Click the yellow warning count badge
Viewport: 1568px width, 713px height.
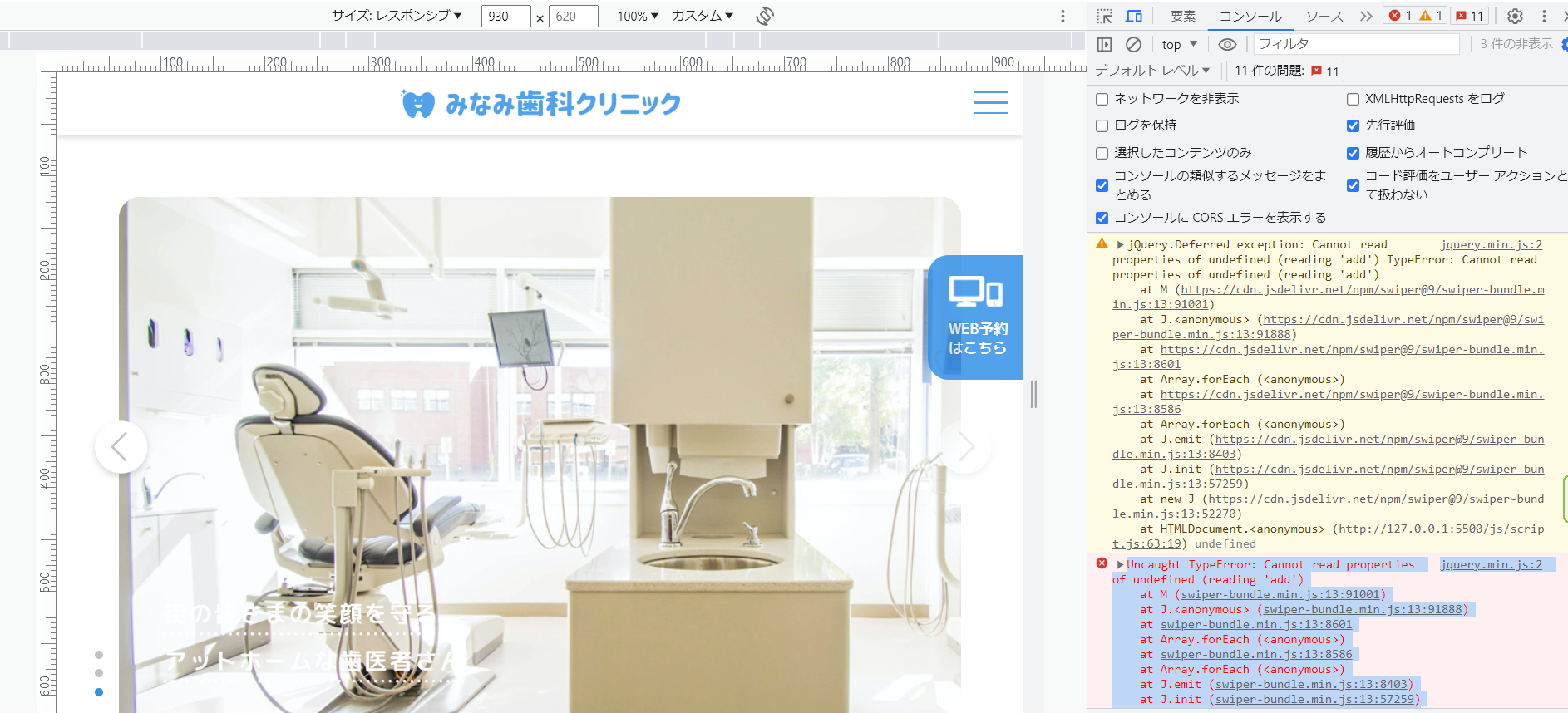[x=1431, y=16]
